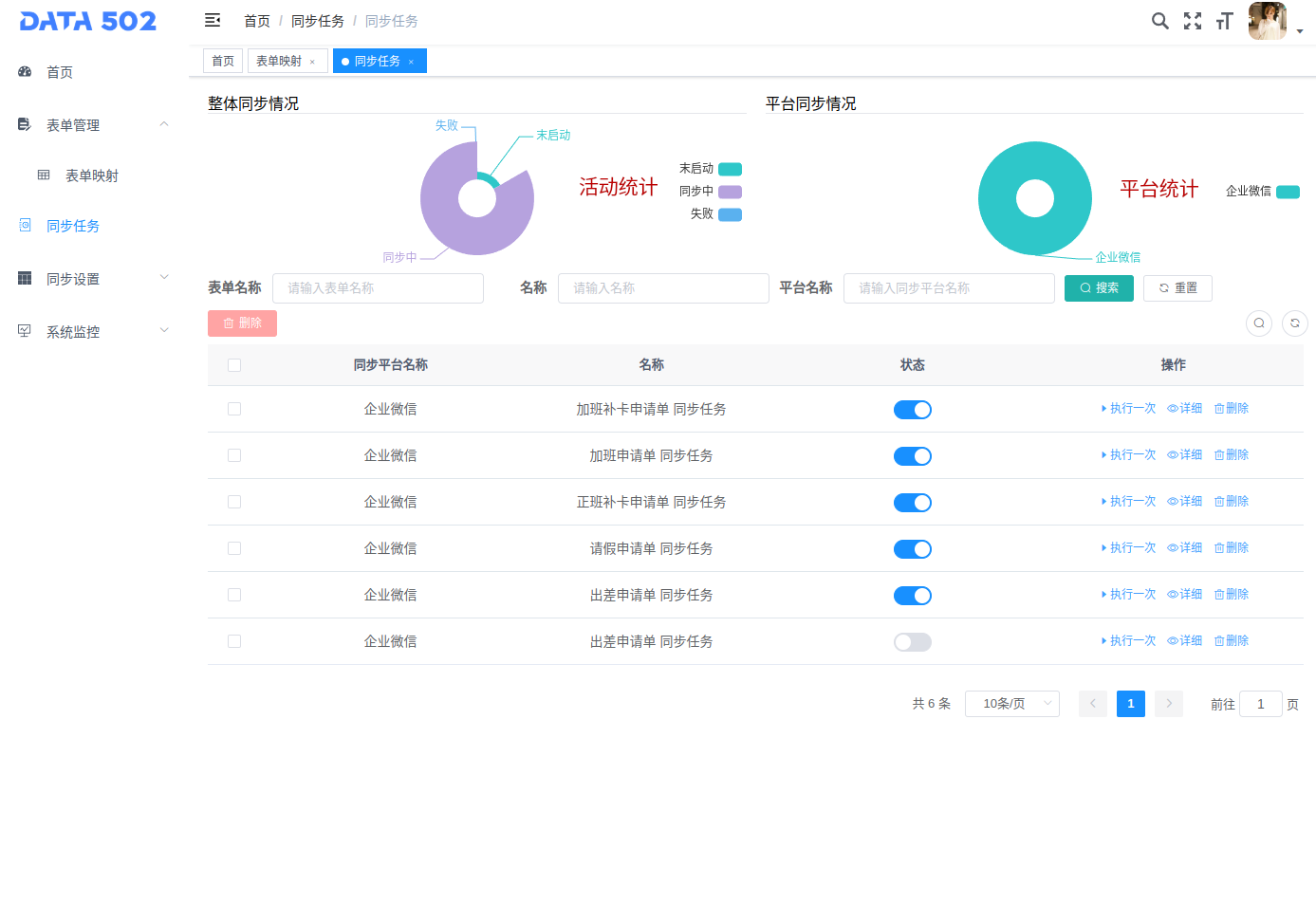Open 首页 dashboard in sidebar
The height and width of the screenshot is (904, 1316).
pos(60,72)
